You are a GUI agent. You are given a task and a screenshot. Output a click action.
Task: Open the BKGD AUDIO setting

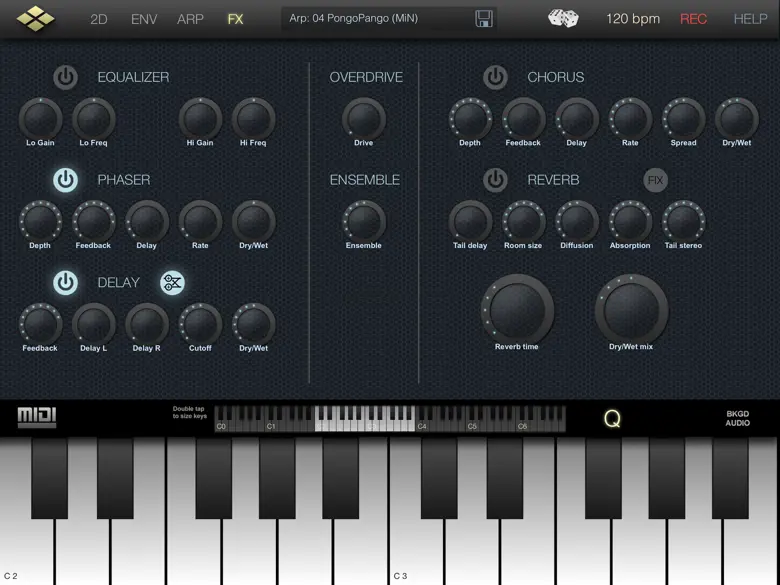[x=737, y=418]
